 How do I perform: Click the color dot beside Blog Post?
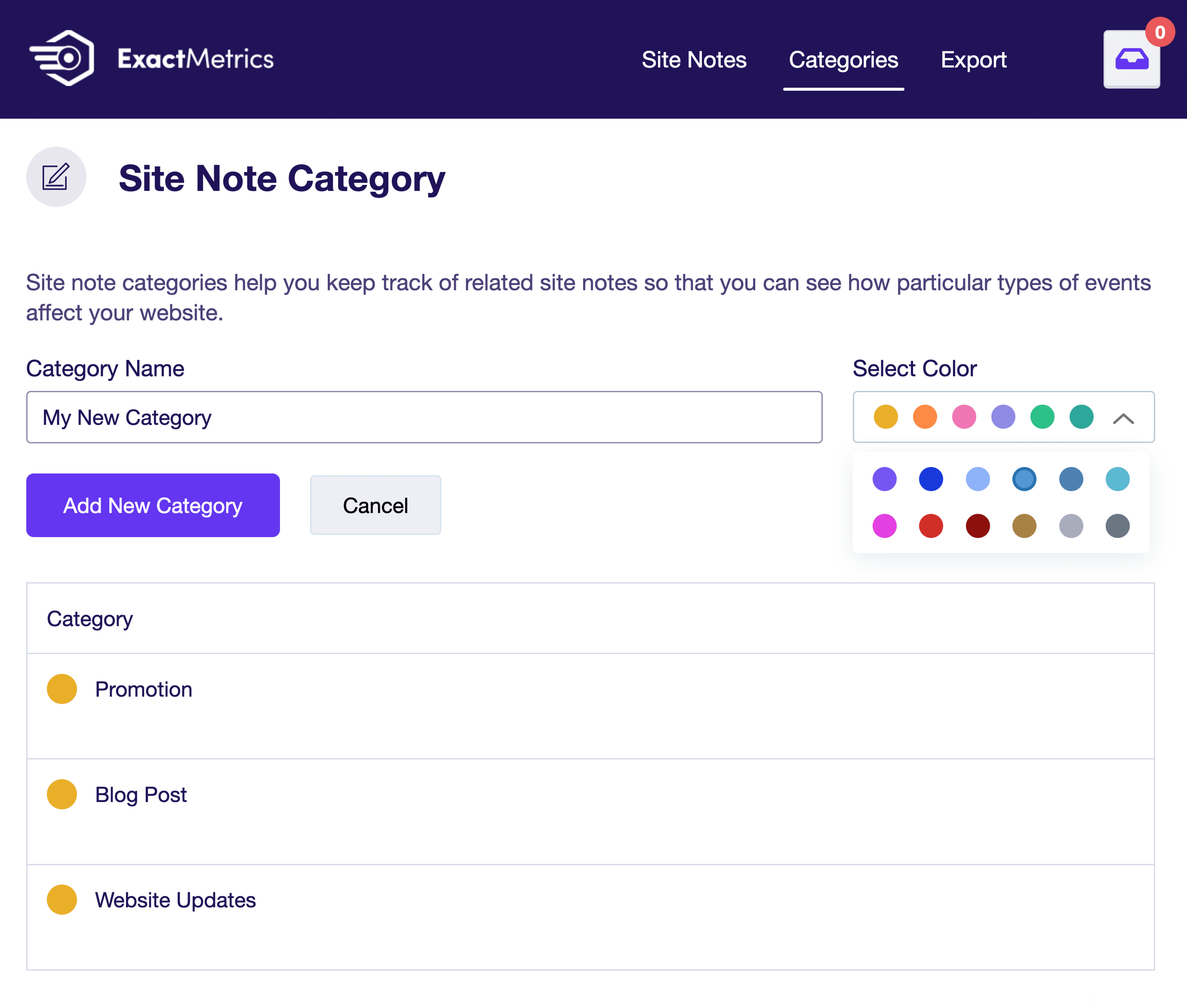click(62, 794)
